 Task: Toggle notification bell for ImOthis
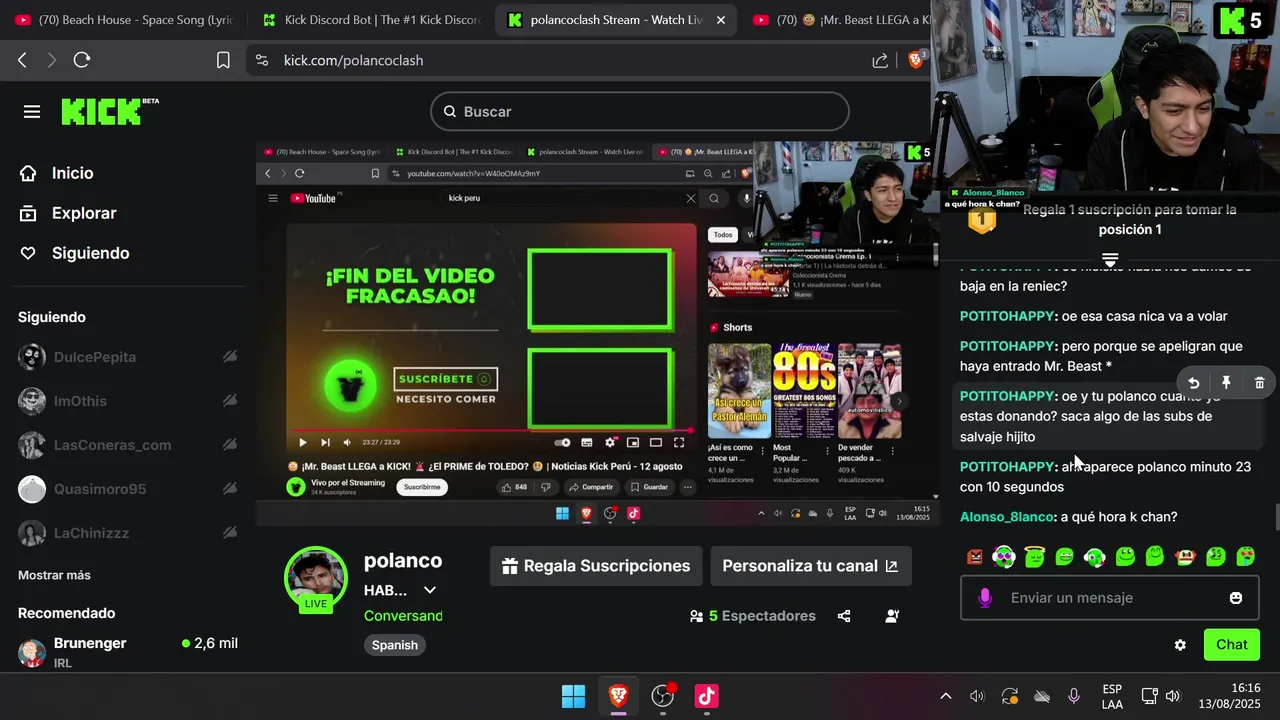click(230, 401)
